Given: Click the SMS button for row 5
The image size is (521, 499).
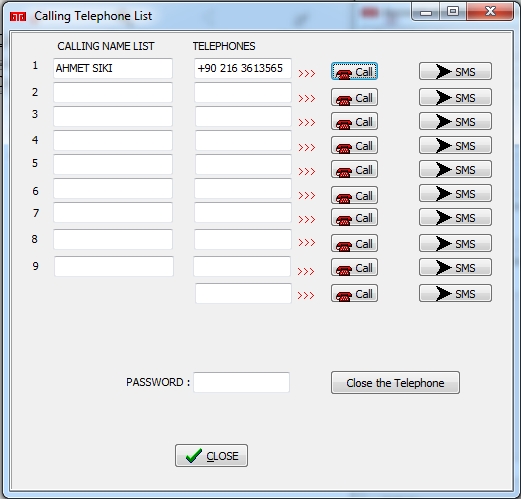Looking at the screenshot, I should [x=455, y=169].
